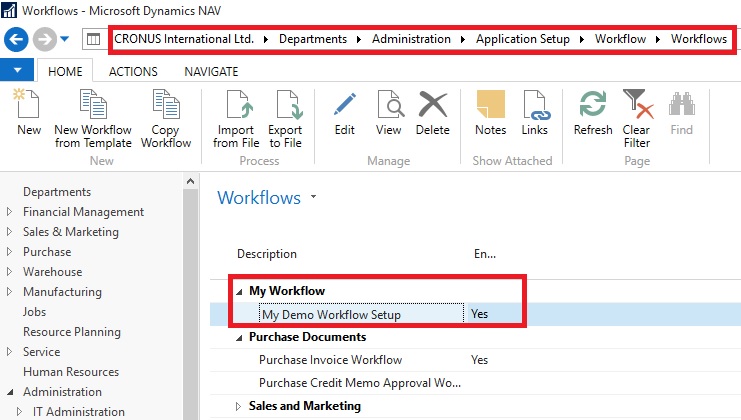Switch to the ACTIONS ribbon tab
This screenshot has height=420, width=741.
pos(133,71)
